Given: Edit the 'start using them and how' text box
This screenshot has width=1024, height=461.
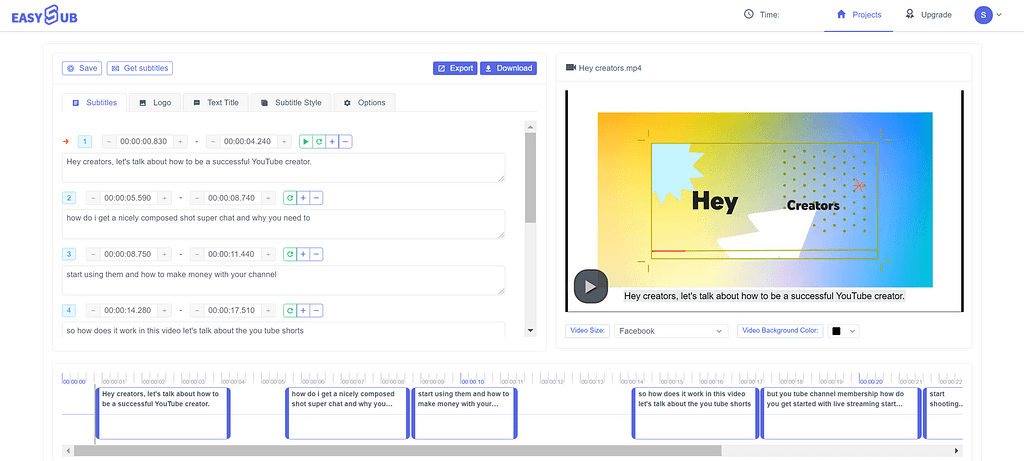Looking at the screenshot, I should tap(283, 280).
